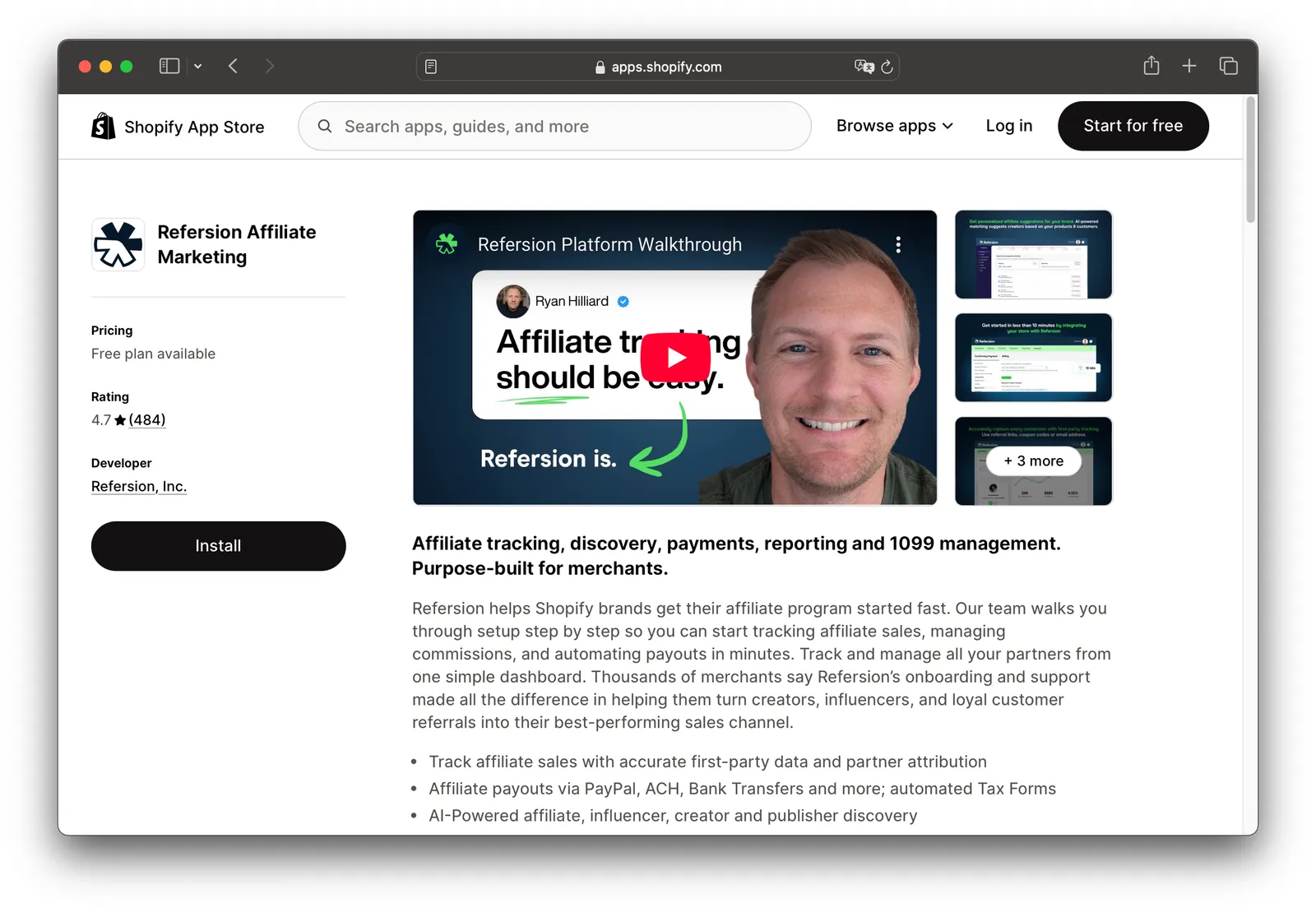Image resolution: width=1316 pixels, height=912 pixels.
Task: Click the Refersion Affiliate Marketing heading
Action: pos(237,244)
